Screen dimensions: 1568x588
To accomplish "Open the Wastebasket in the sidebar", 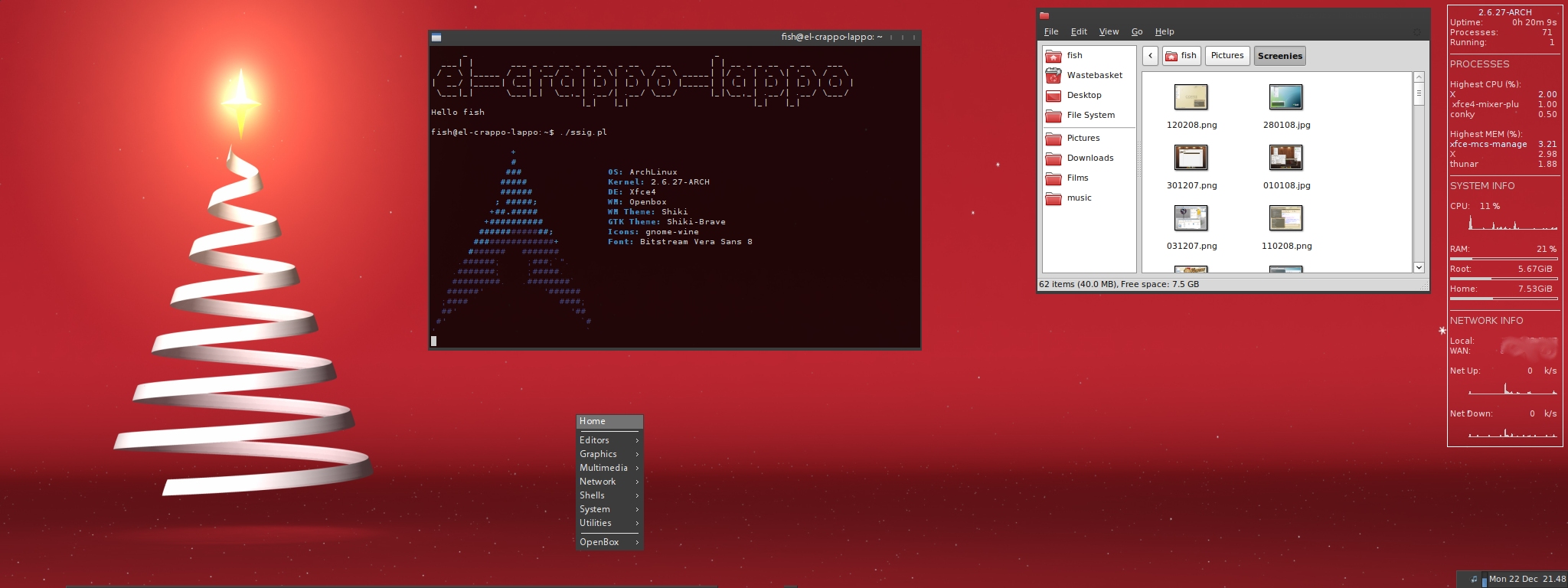I will pyautogui.click(x=1093, y=75).
